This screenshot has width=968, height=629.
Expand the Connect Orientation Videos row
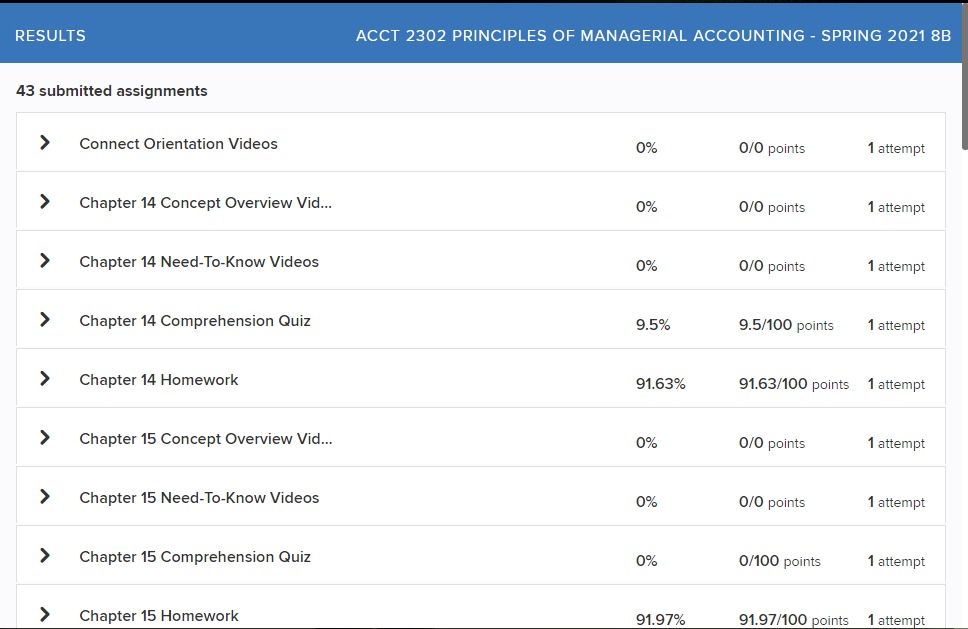point(45,143)
